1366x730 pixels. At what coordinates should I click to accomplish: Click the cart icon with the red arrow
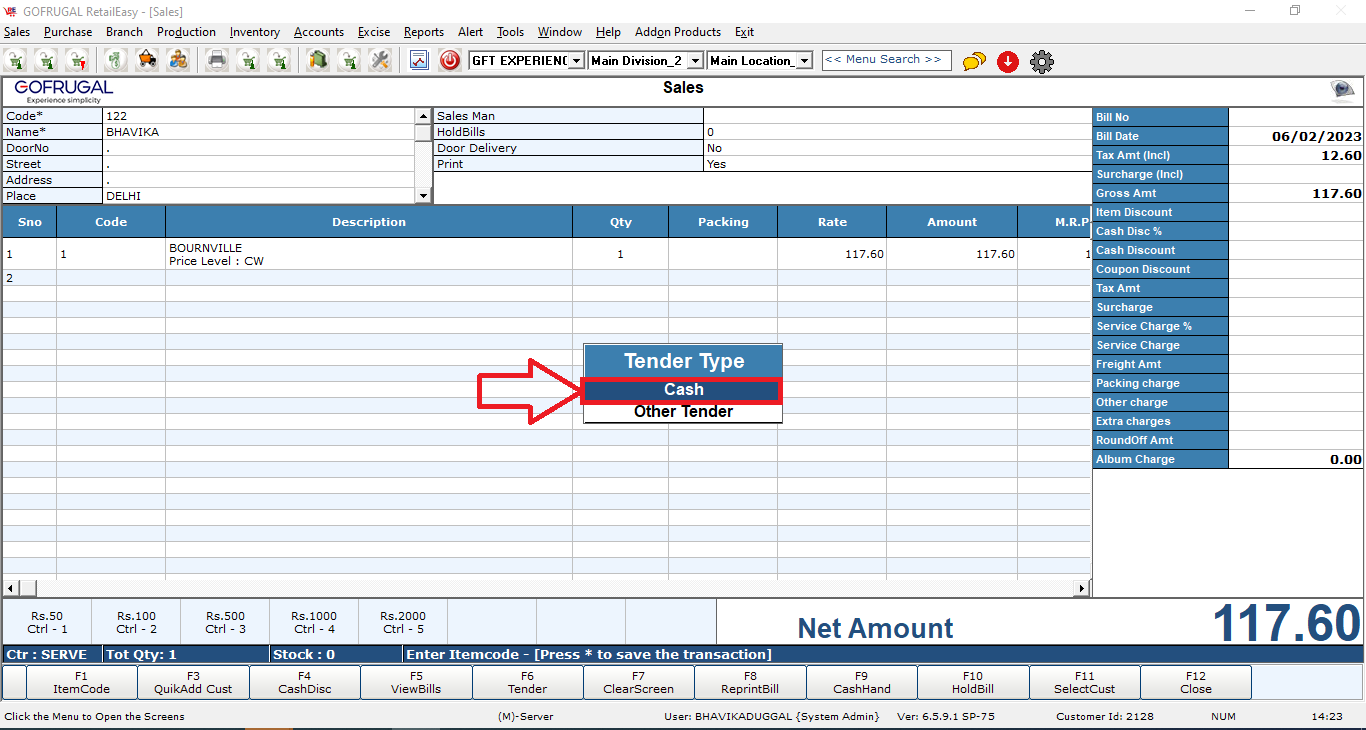click(x=77, y=61)
